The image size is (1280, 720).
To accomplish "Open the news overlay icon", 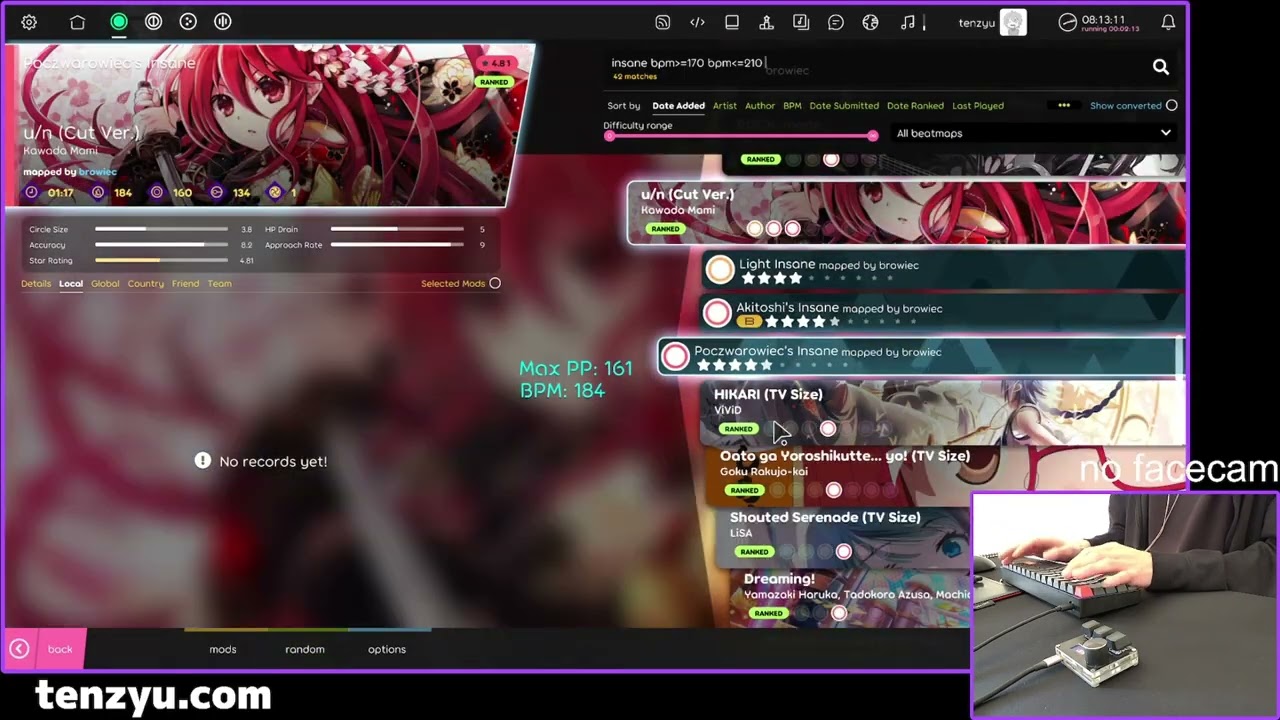I will click(662, 22).
